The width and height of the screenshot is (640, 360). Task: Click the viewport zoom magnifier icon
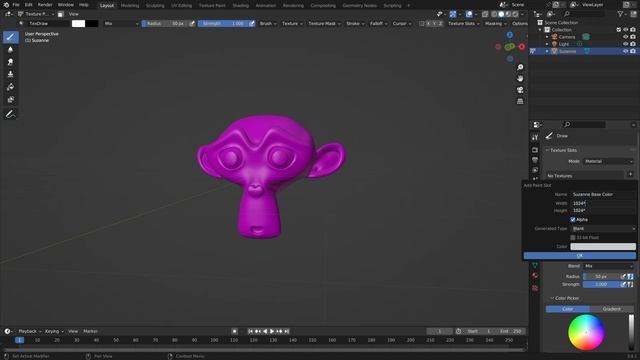coord(520,67)
